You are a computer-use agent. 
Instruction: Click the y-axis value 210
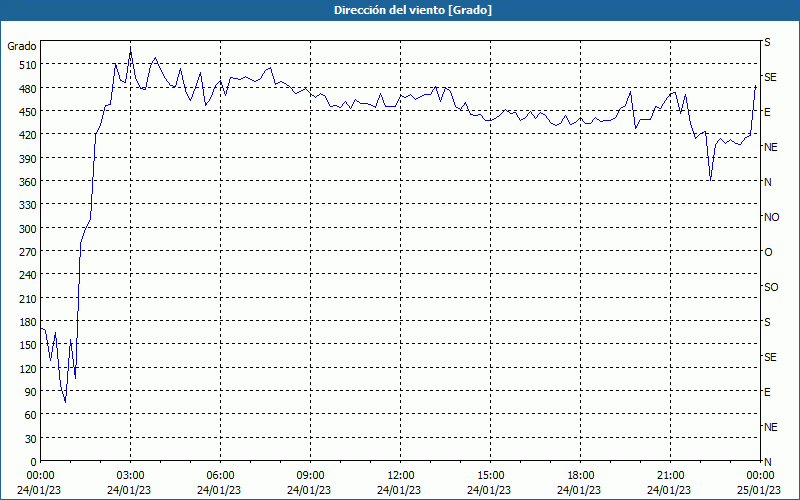28,298
